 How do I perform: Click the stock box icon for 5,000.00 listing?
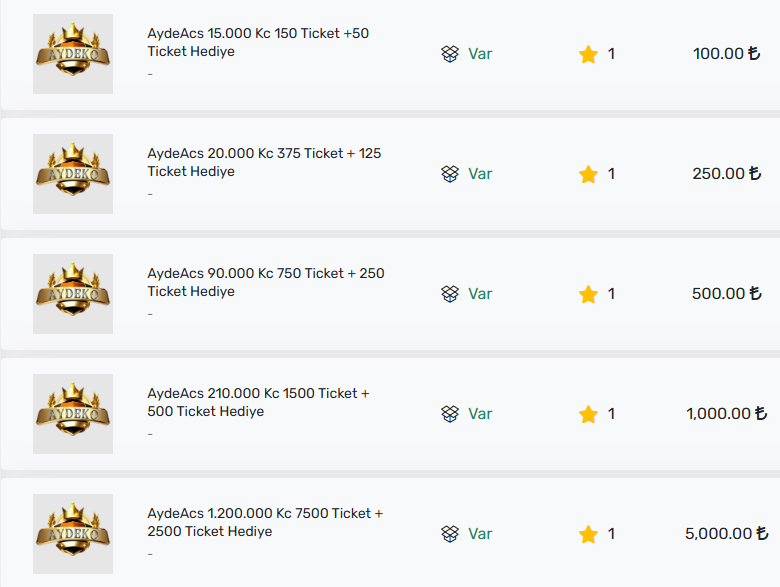click(x=450, y=534)
